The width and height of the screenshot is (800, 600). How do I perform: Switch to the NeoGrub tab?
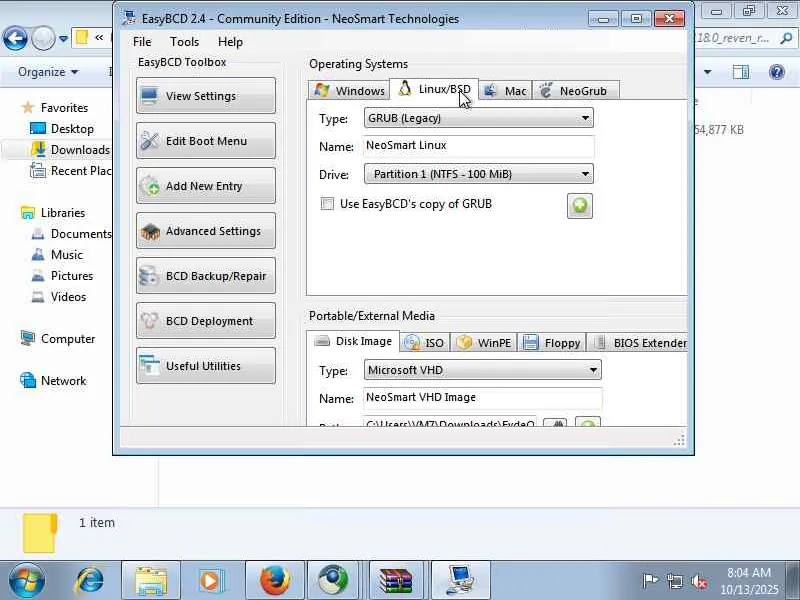pos(576,91)
